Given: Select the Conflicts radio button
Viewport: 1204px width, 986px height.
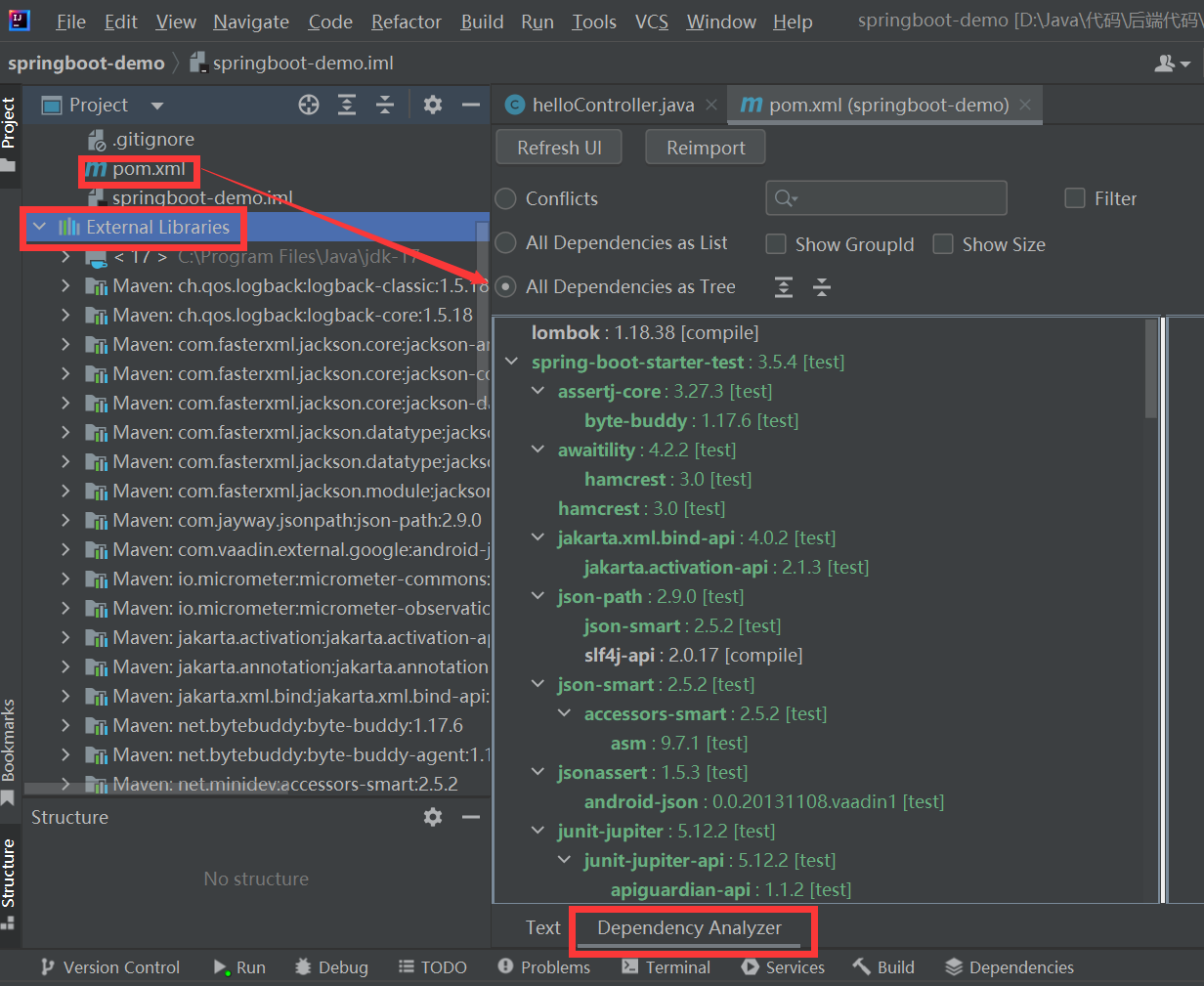Looking at the screenshot, I should (505, 199).
